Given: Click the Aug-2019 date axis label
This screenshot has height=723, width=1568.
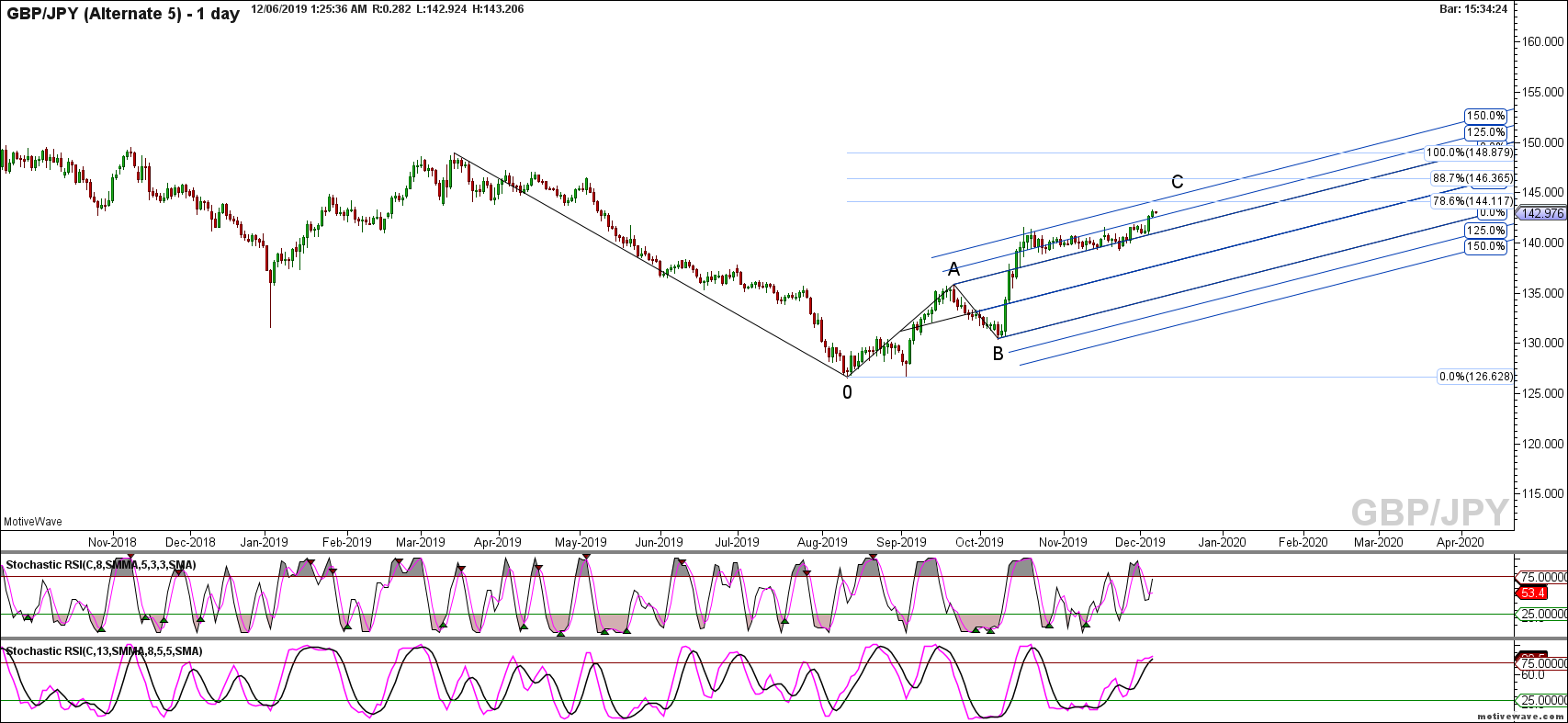Looking at the screenshot, I should click(x=821, y=542).
